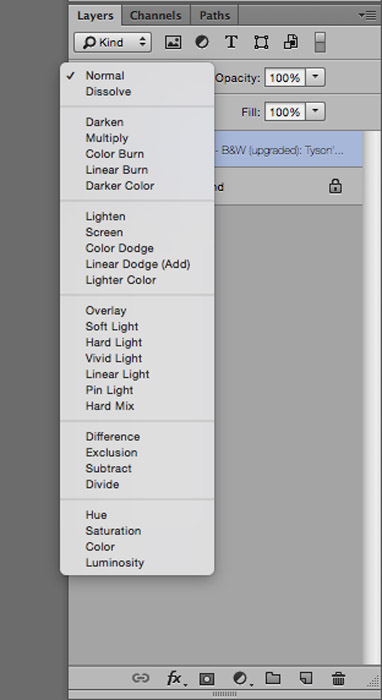Screen dimensions: 382x700
Task: Choose Multiply blend mode
Action: 107,138
